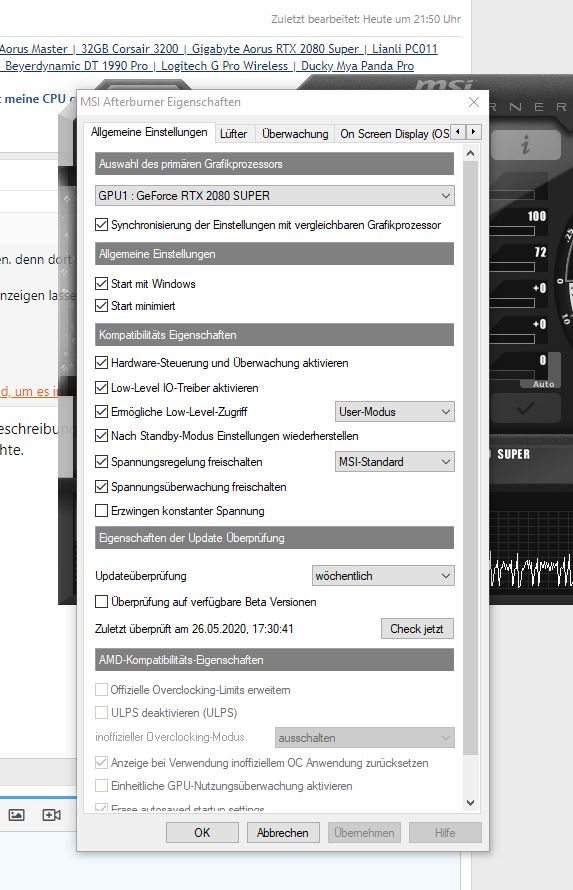Click the insert image icon
This screenshot has height=890, width=573.
pyautogui.click(x=16, y=815)
